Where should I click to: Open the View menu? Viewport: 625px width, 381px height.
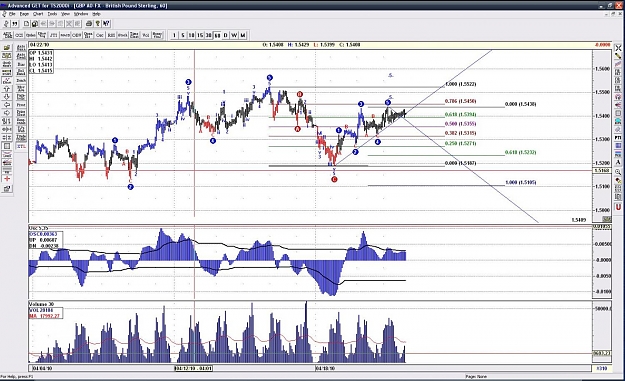click(x=65, y=14)
